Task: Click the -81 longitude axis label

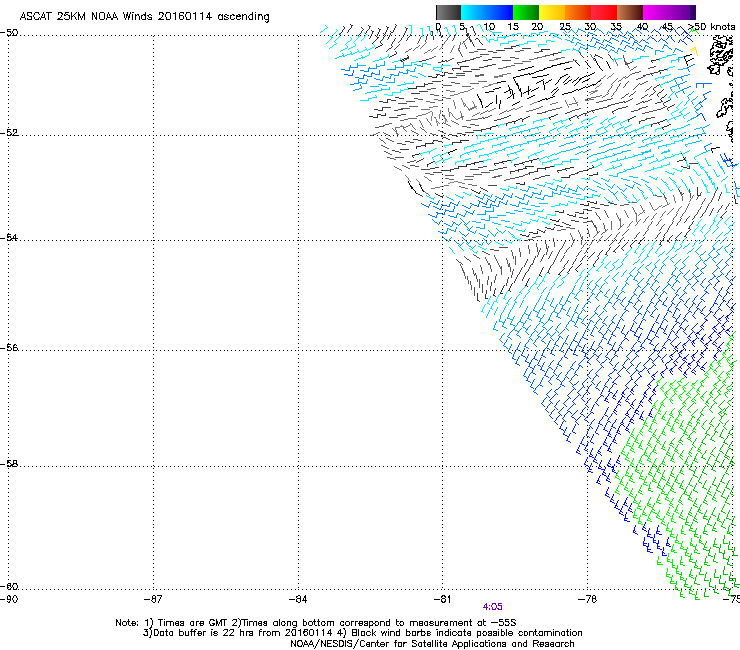Action: pyautogui.click(x=442, y=599)
